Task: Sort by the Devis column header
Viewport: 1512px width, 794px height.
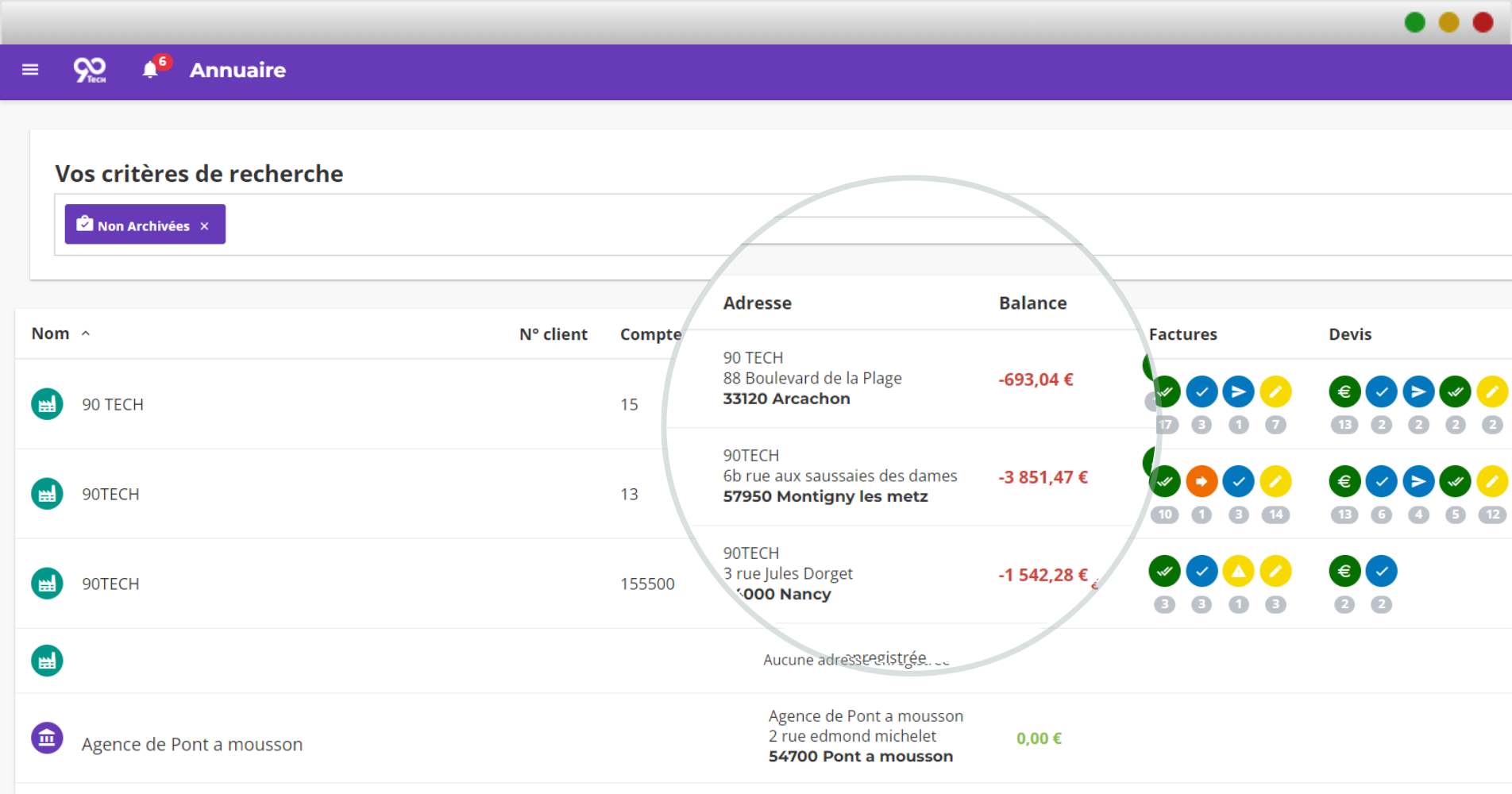Action: 1351,334
